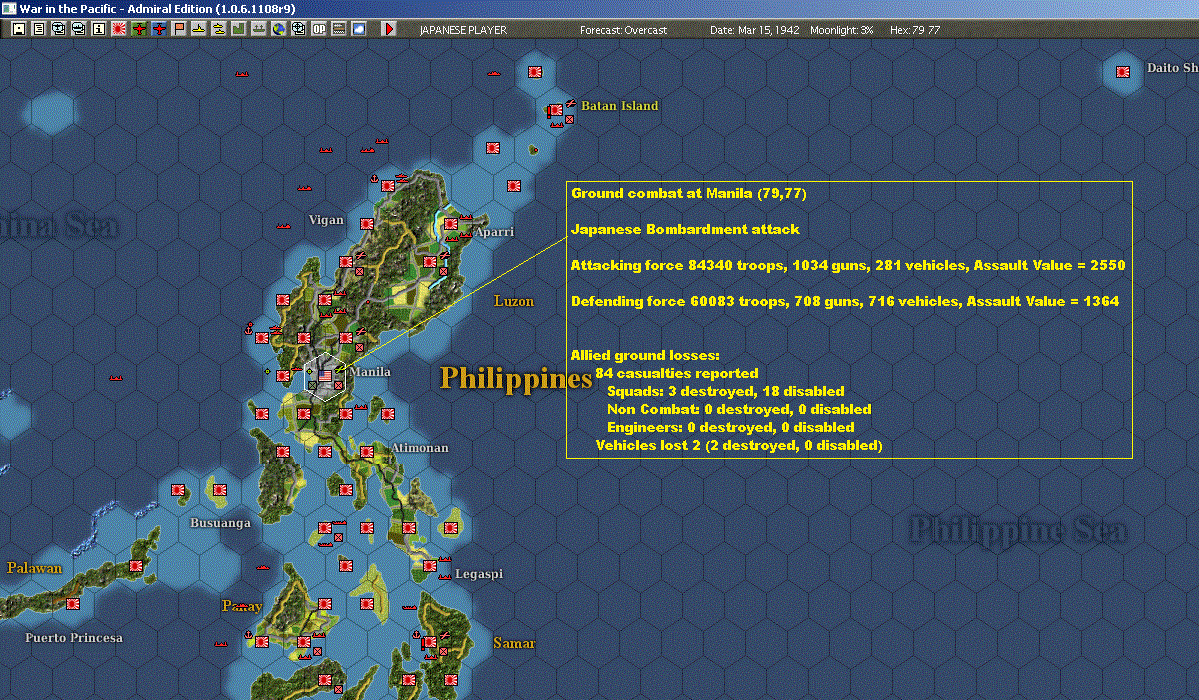This screenshot has width=1199, height=700.
Task: Select the Japanese flag unit on Palawan coast
Action: pos(136,566)
